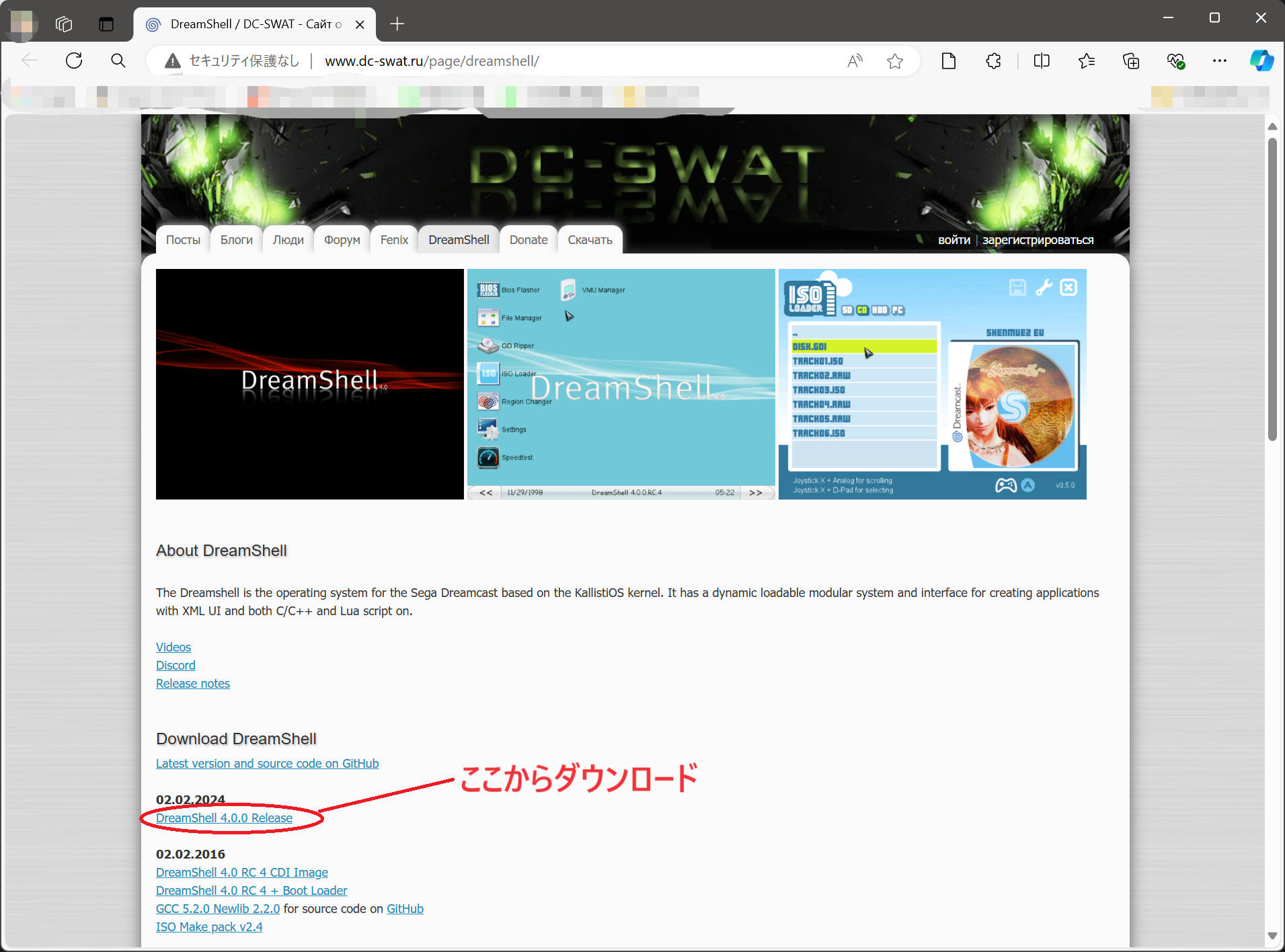Screen dimensions: 1285x952
Task: Open Latest version and source code on GitHub
Action: point(268,763)
